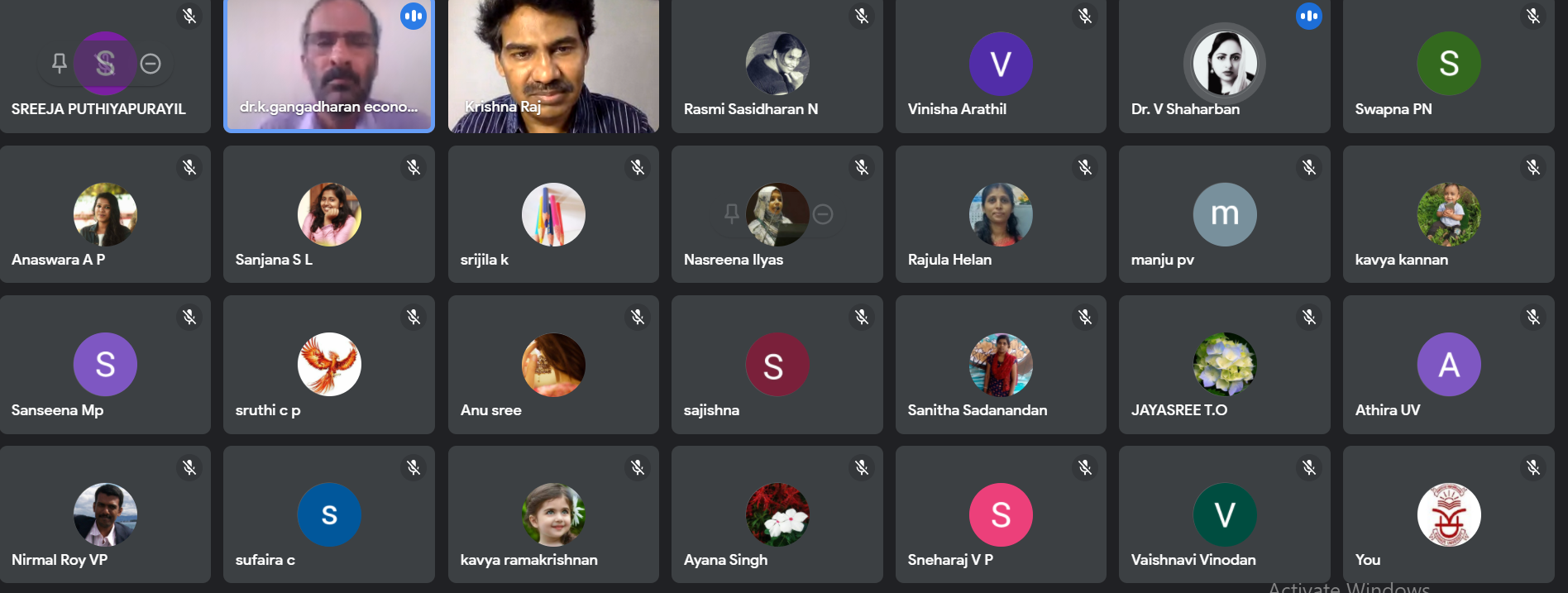Click speaking indicator on dr.k.gangadharan tile
This screenshot has width=1568, height=593.
414,16
